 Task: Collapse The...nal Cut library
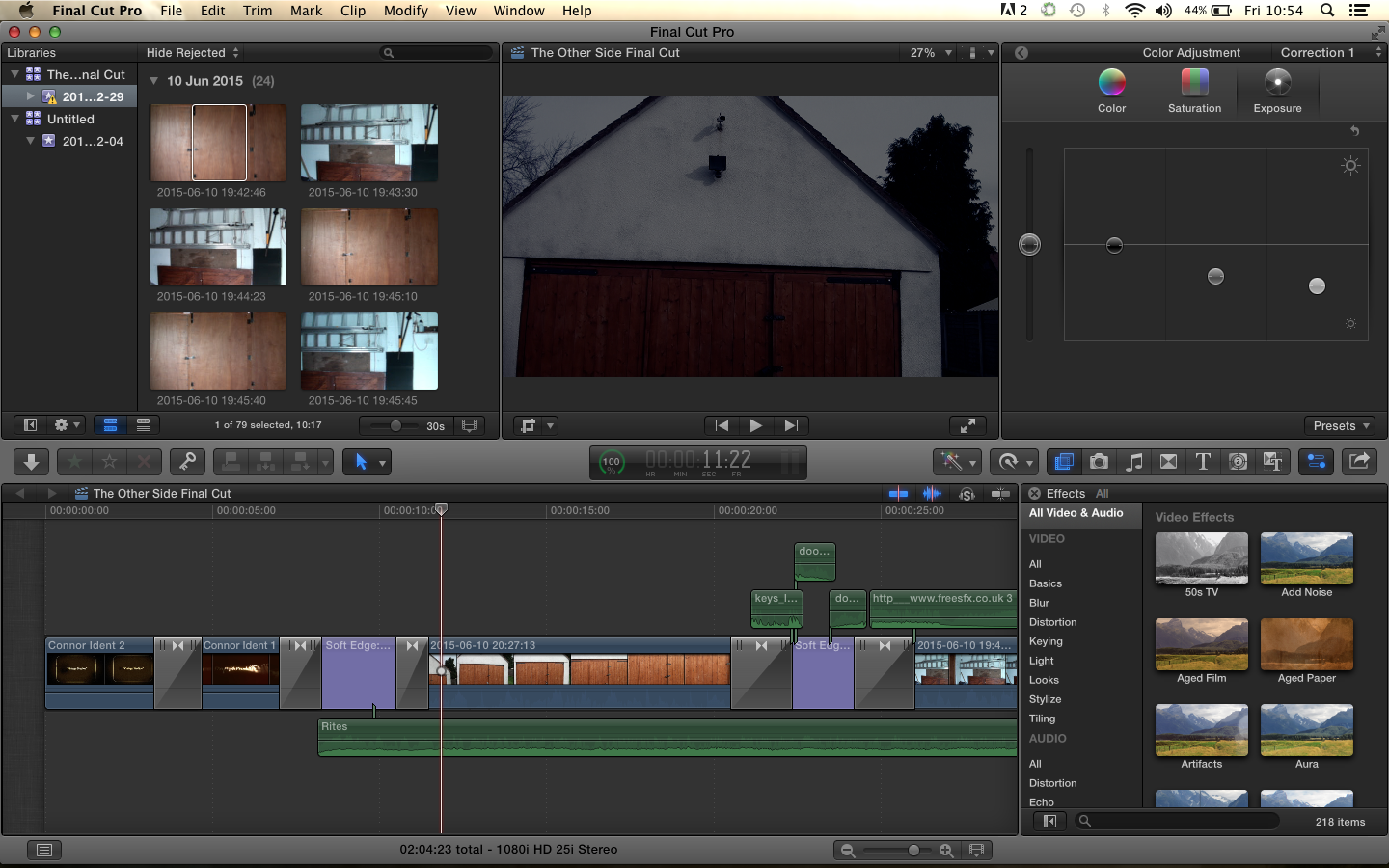click(x=14, y=74)
